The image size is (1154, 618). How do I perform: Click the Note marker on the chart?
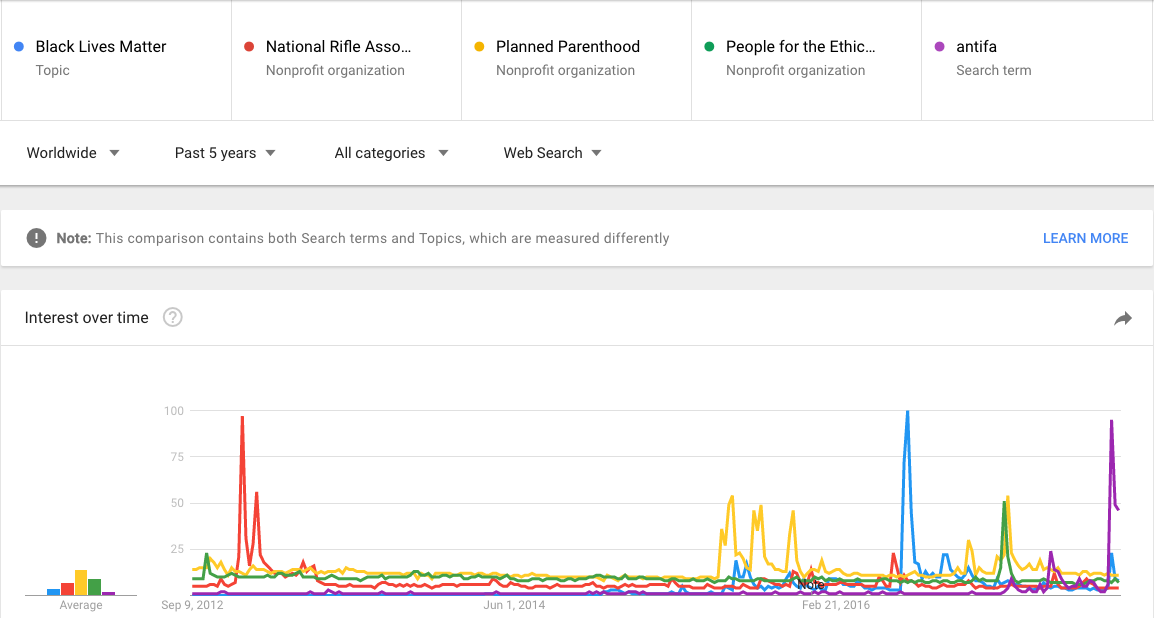tap(810, 584)
